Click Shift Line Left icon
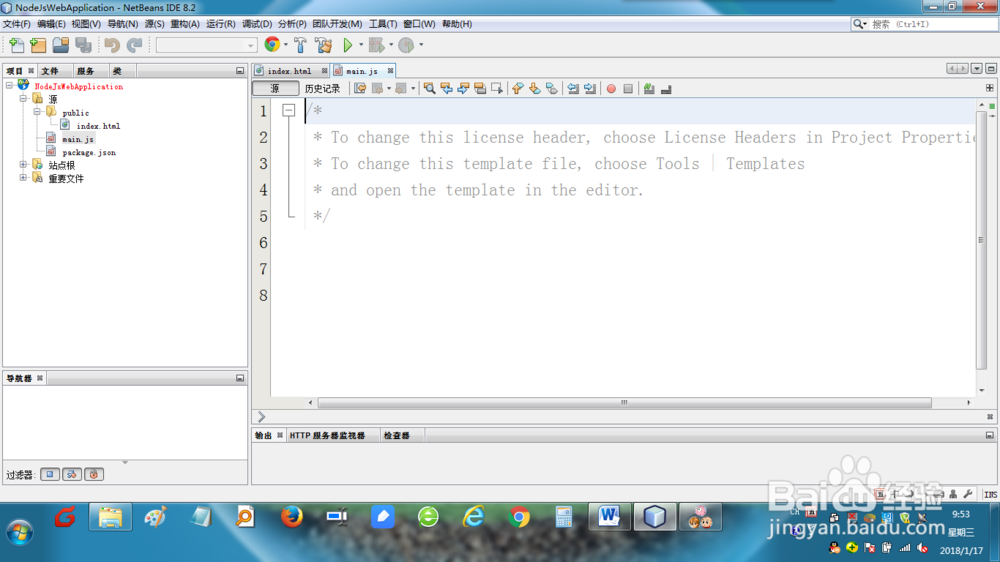1000x562 pixels. point(573,89)
